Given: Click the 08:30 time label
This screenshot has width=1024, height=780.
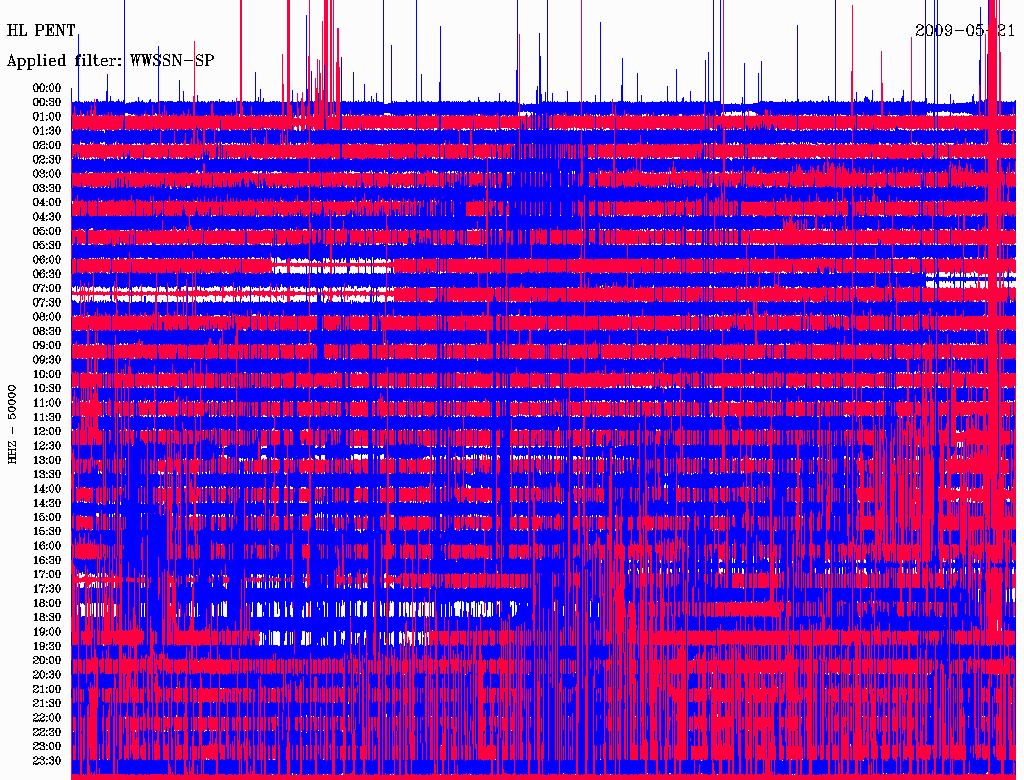Looking at the screenshot, I should [47, 332].
